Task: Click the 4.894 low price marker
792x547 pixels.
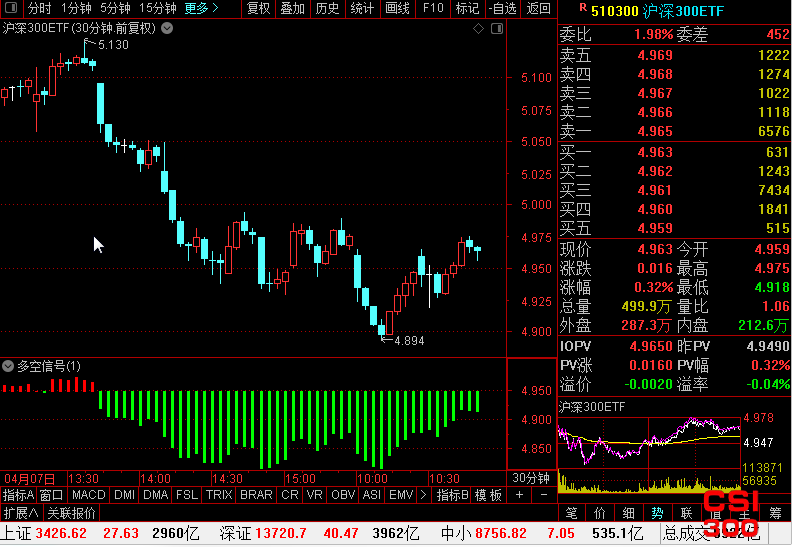Action: (409, 341)
